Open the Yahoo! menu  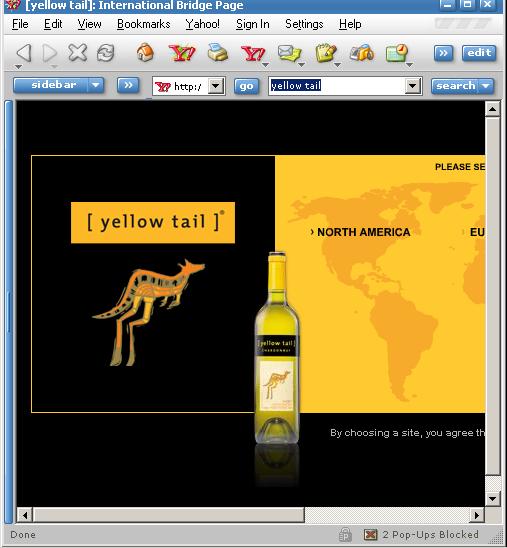(x=203, y=24)
